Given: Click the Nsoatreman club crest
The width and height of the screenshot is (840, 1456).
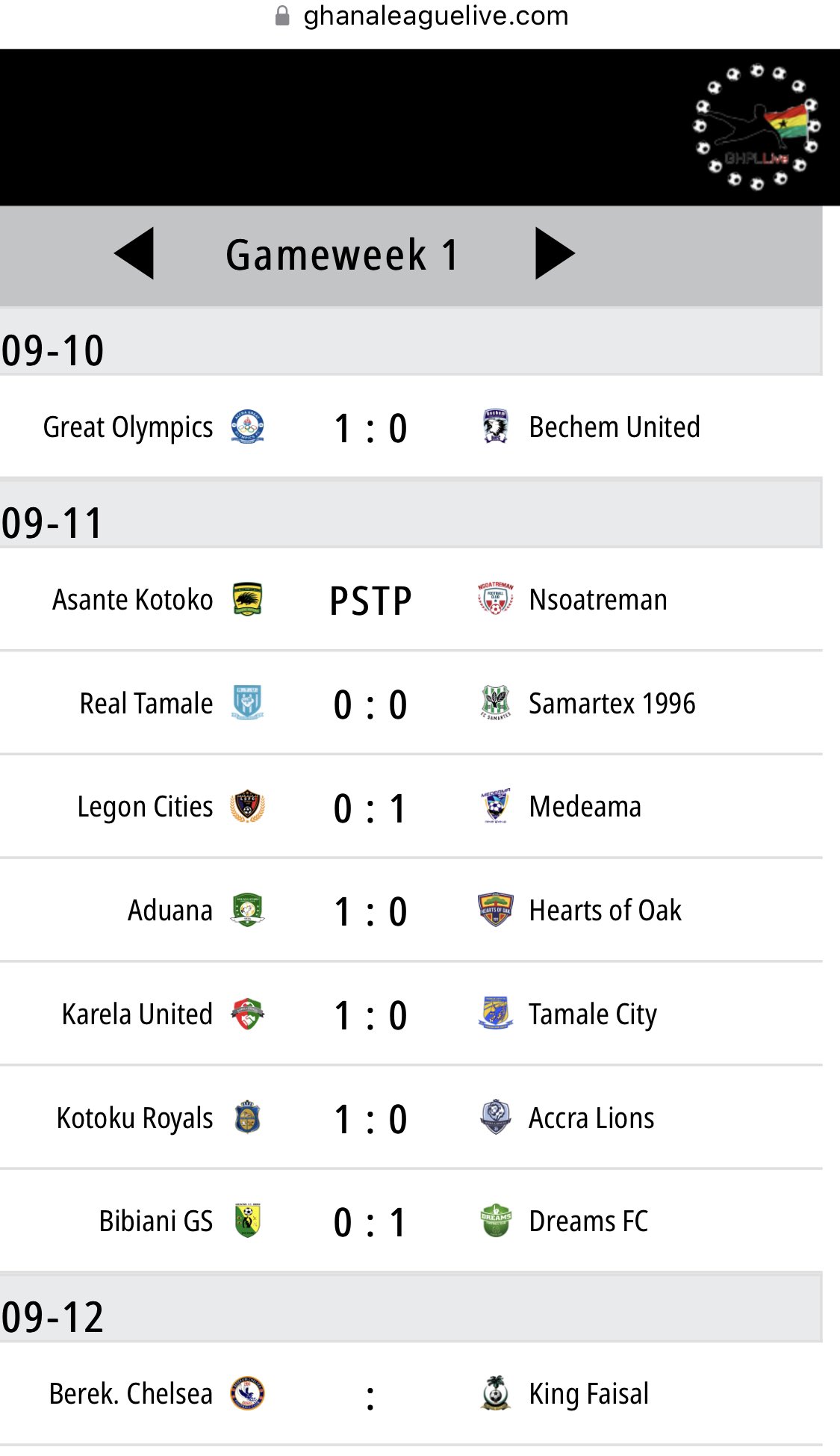Looking at the screenshot, I should (x=495, y=599).
